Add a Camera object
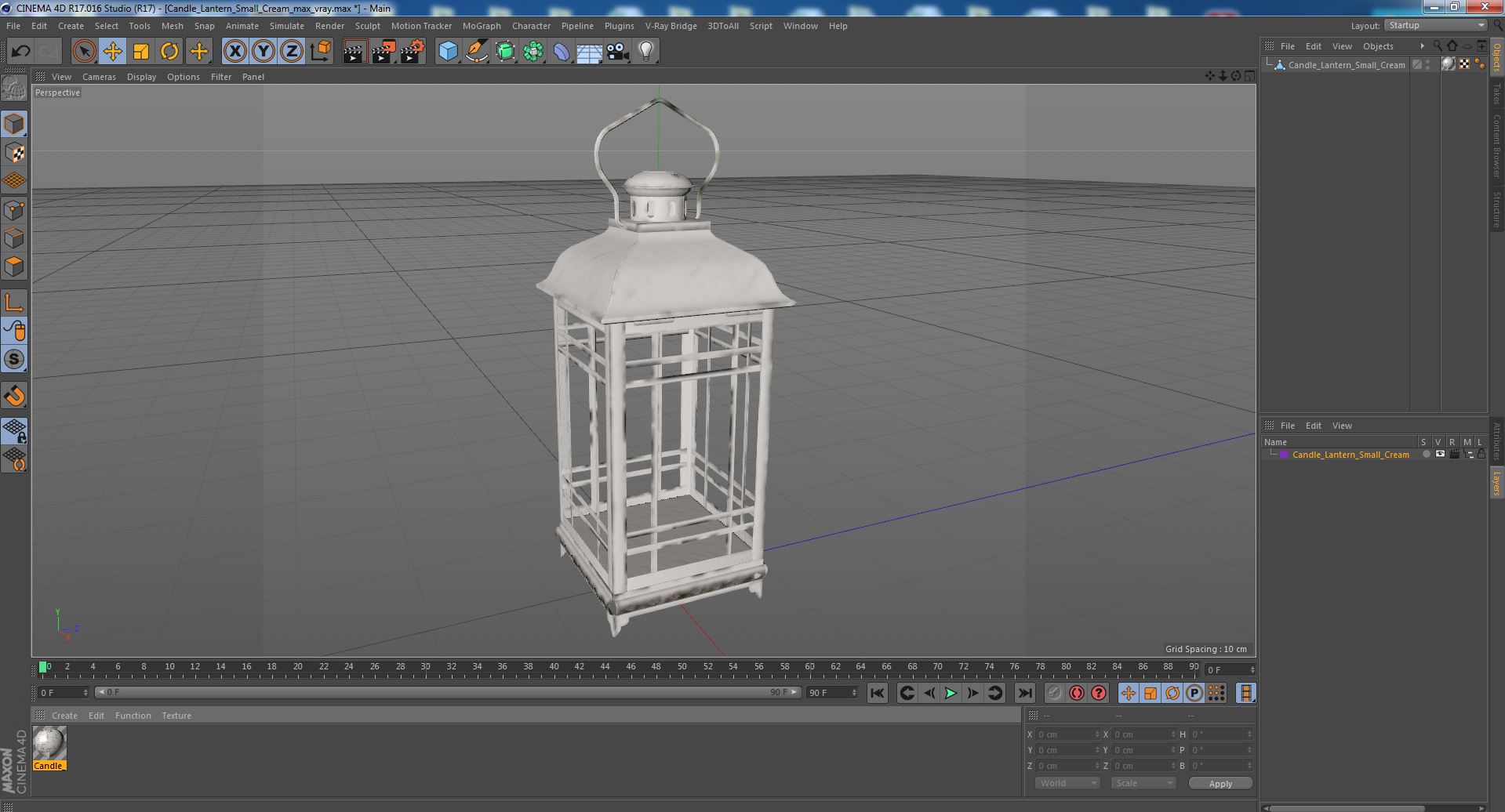 [618, 52]
